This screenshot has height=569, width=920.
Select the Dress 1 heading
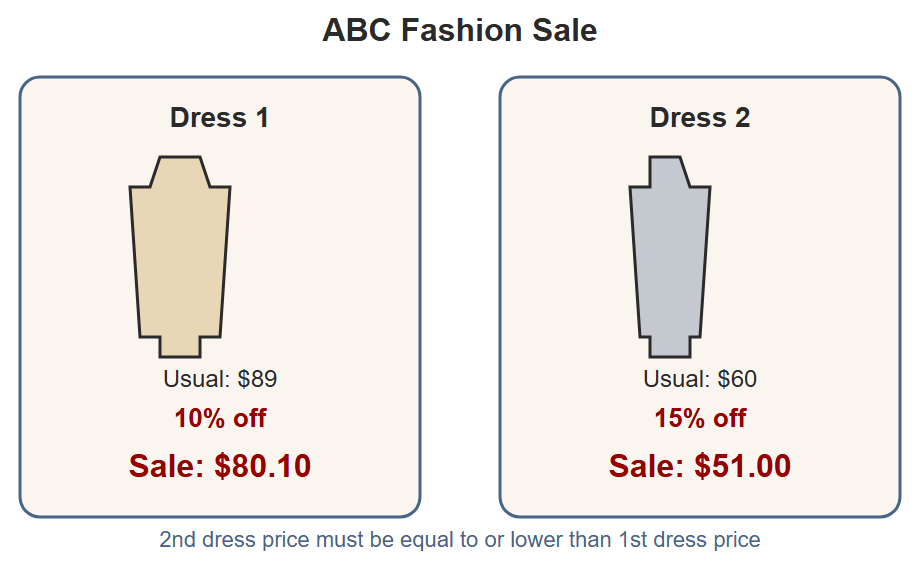(x=219, y=117)
